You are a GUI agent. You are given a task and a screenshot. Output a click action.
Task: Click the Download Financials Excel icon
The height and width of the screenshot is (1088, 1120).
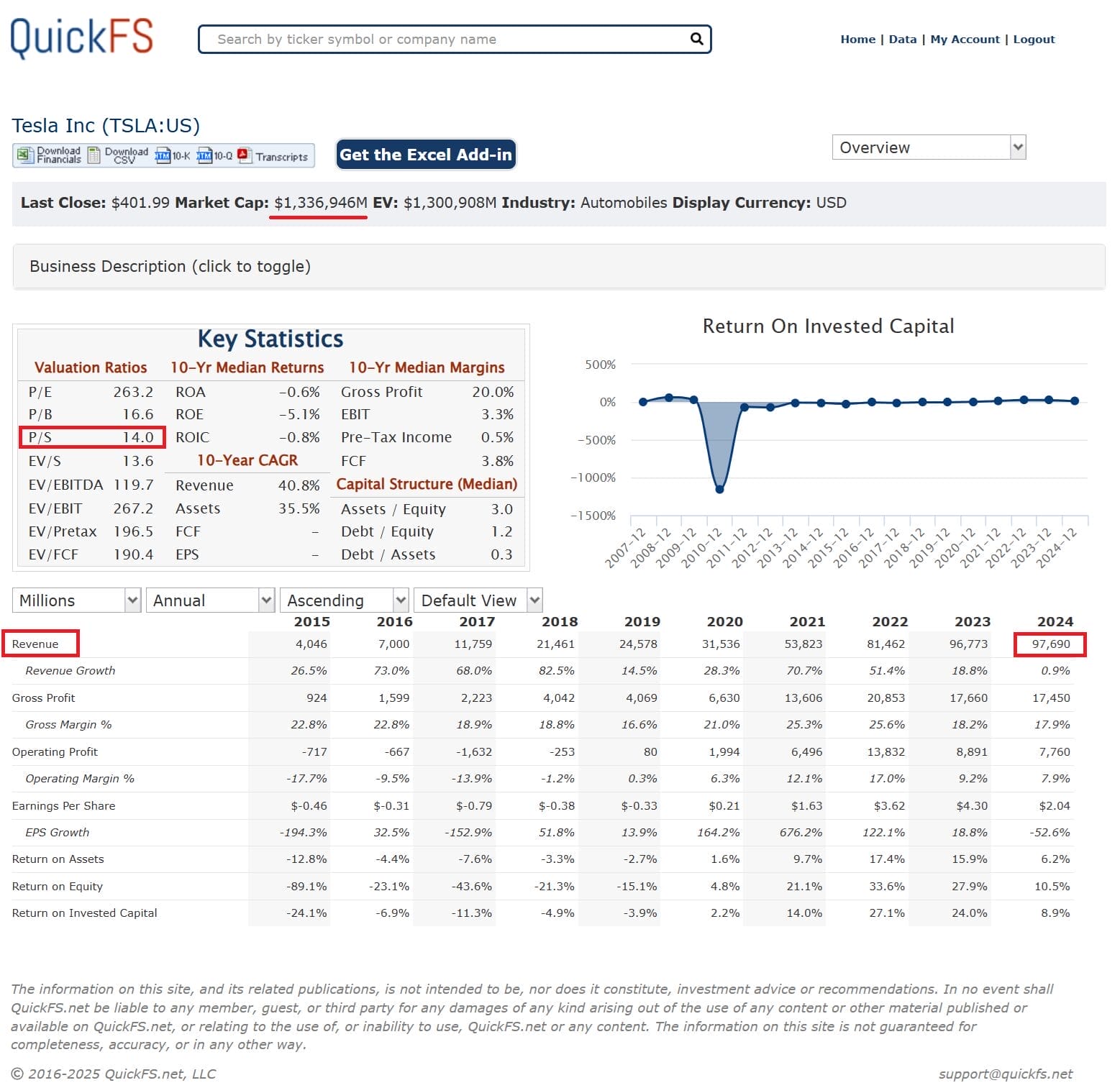point(25,155)
